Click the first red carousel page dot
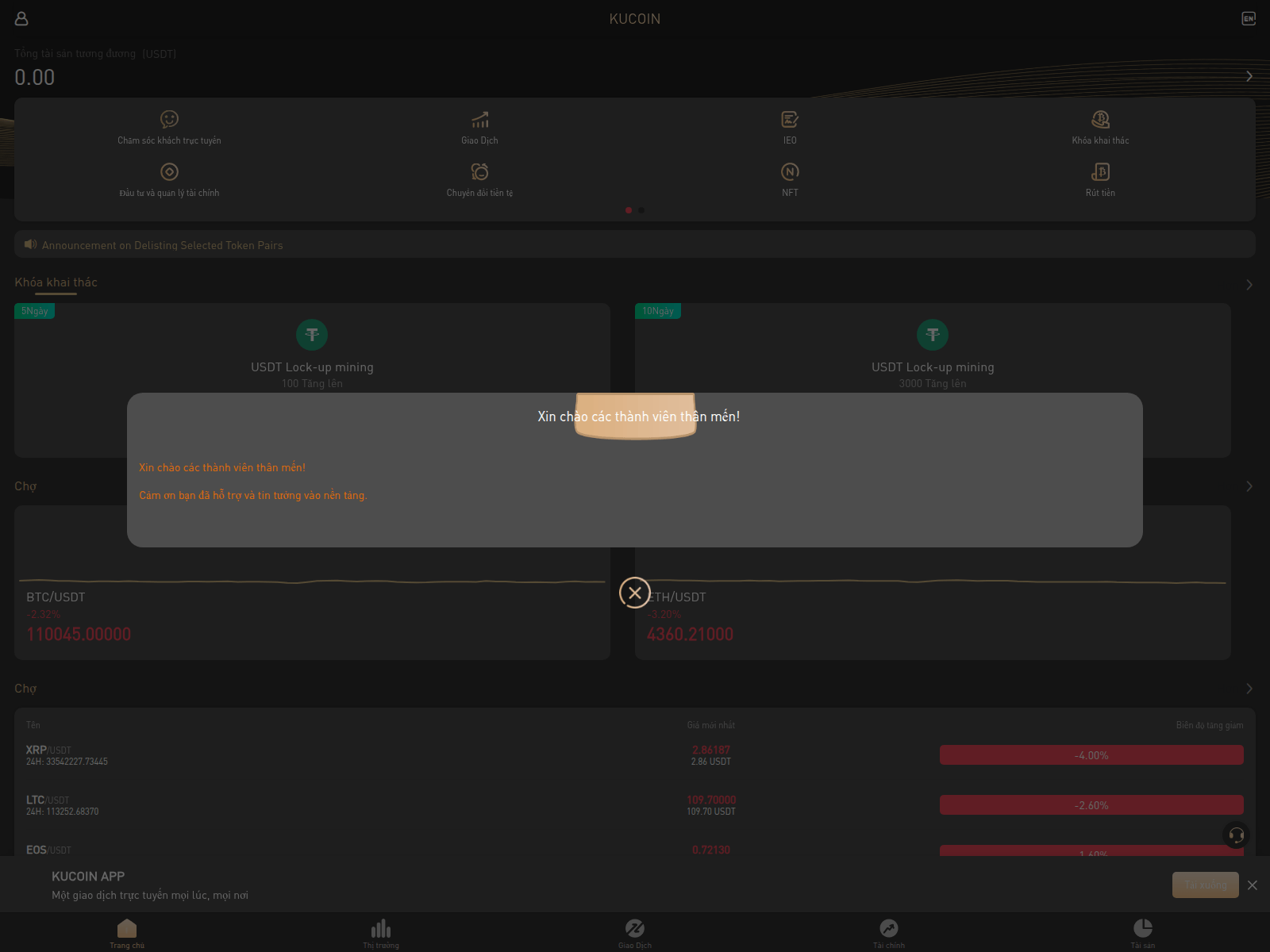Image resolution: width=1270 pixels, height=952 pixels. click(629, 210)
